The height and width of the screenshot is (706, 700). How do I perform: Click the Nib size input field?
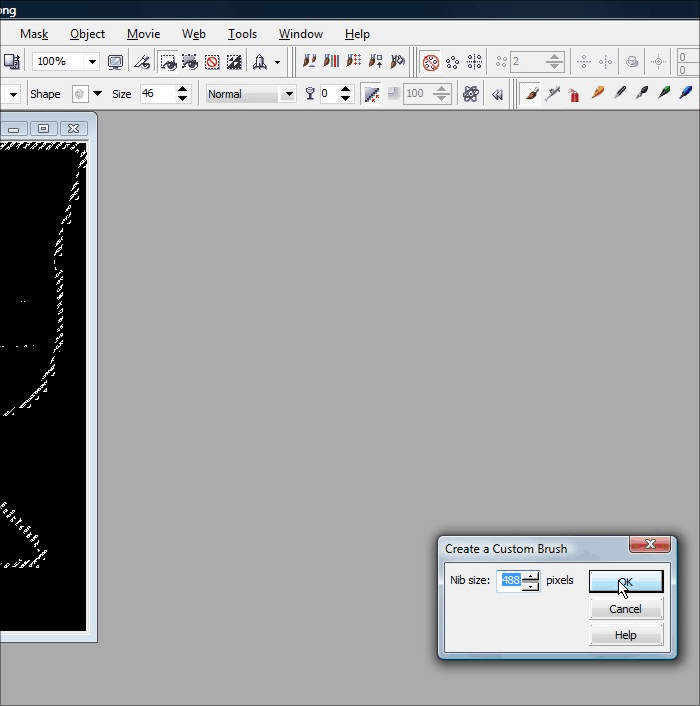510,581
